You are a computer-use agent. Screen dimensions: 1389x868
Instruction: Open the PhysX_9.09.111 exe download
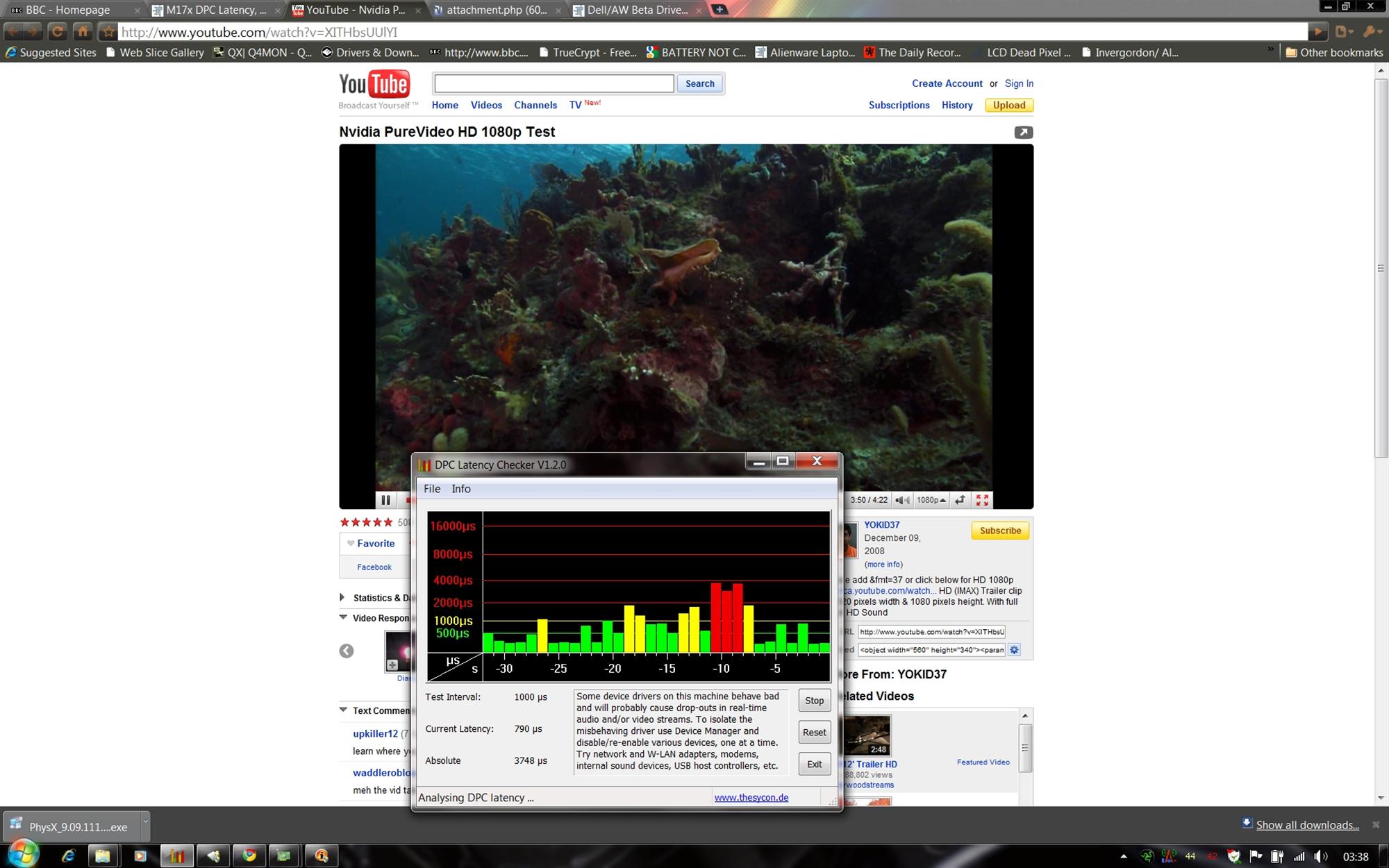click(x=72, y=826)
